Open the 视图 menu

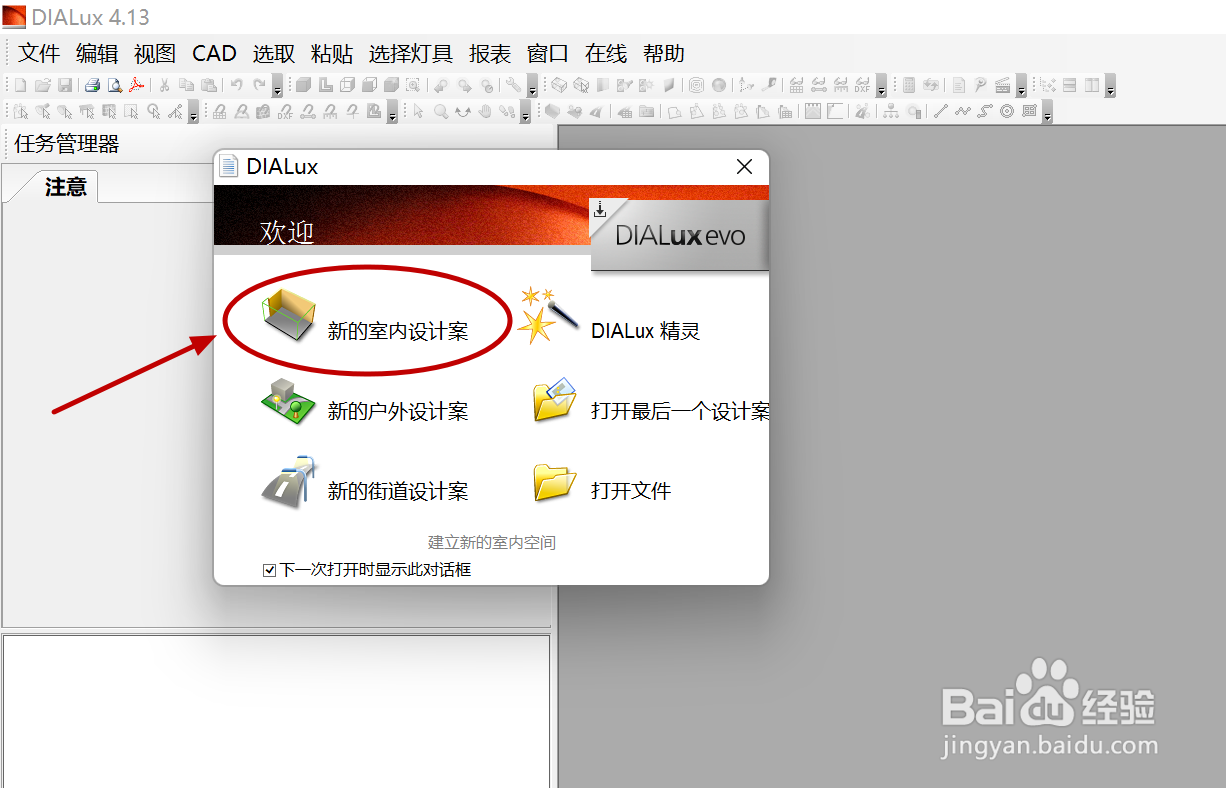[155, 53]
